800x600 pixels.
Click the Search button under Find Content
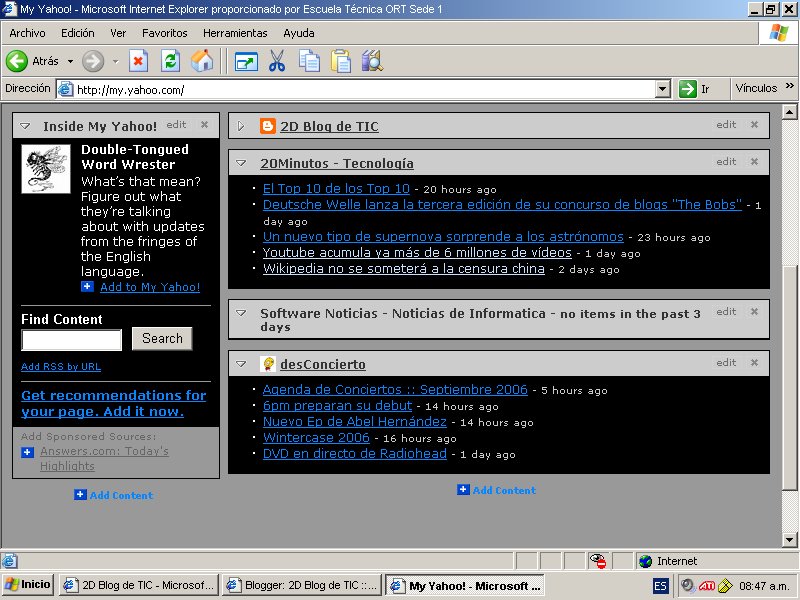pyautogui.click(x=162, y=339)
